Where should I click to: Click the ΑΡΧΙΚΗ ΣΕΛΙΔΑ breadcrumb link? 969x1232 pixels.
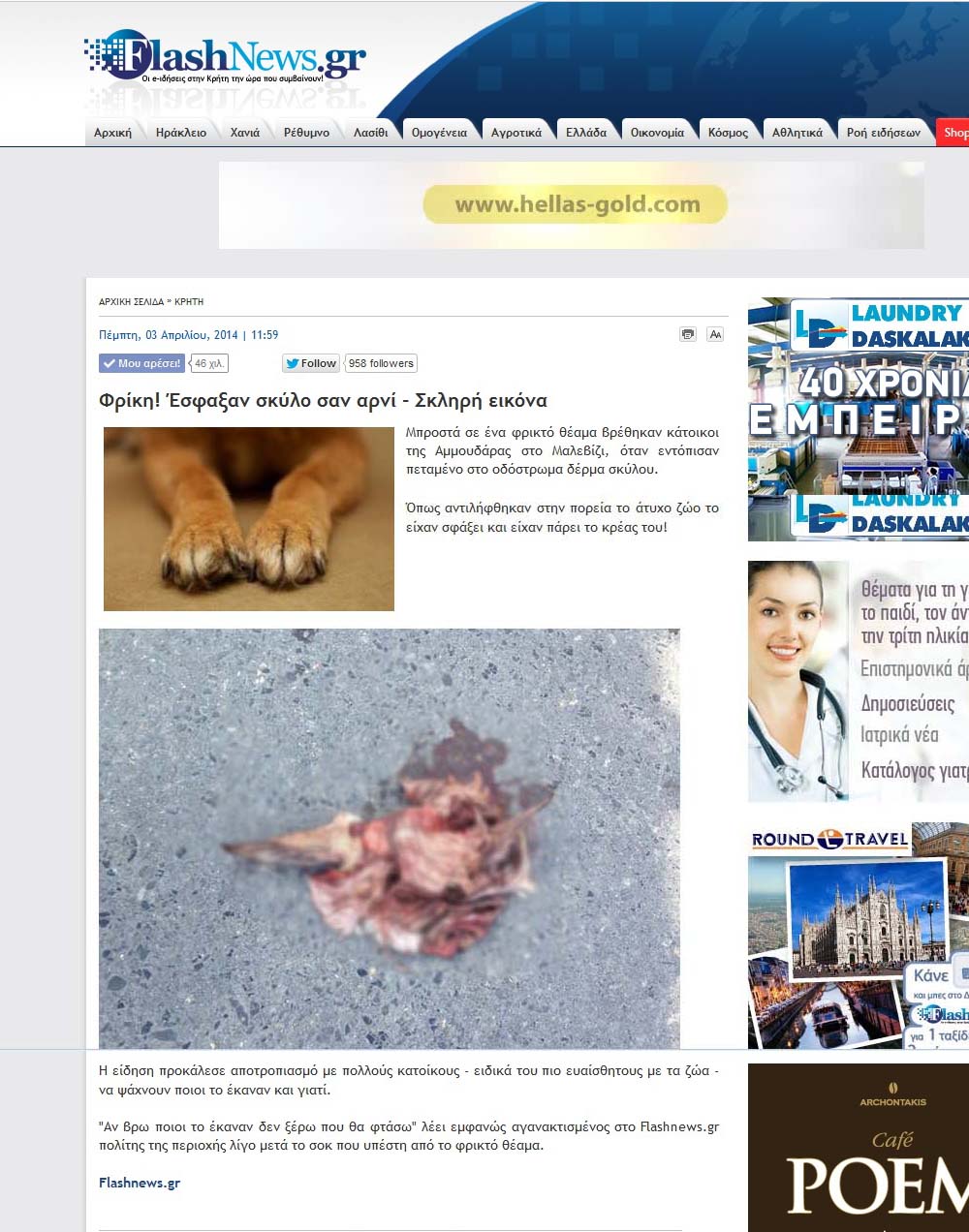131,302
